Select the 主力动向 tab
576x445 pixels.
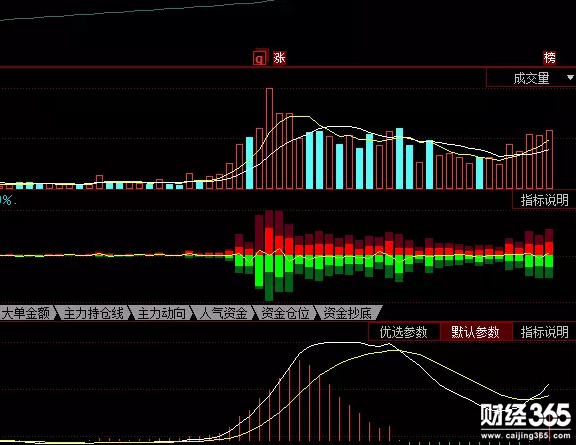(161, 313)
